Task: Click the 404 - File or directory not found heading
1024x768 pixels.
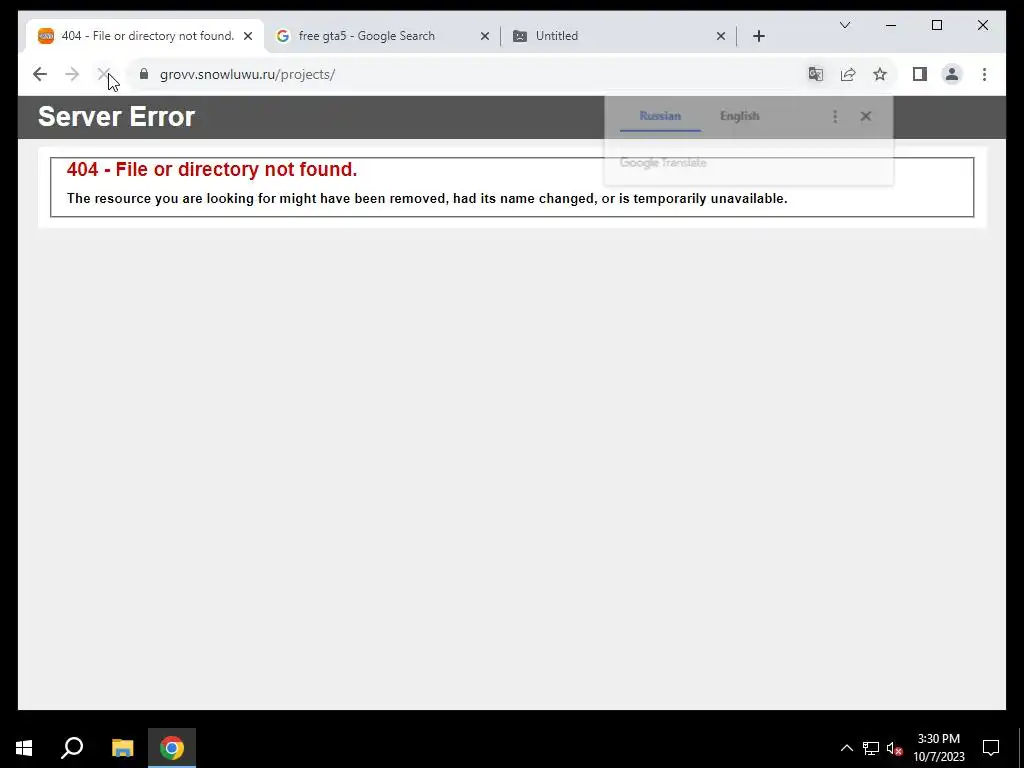Action: (212, 169)
